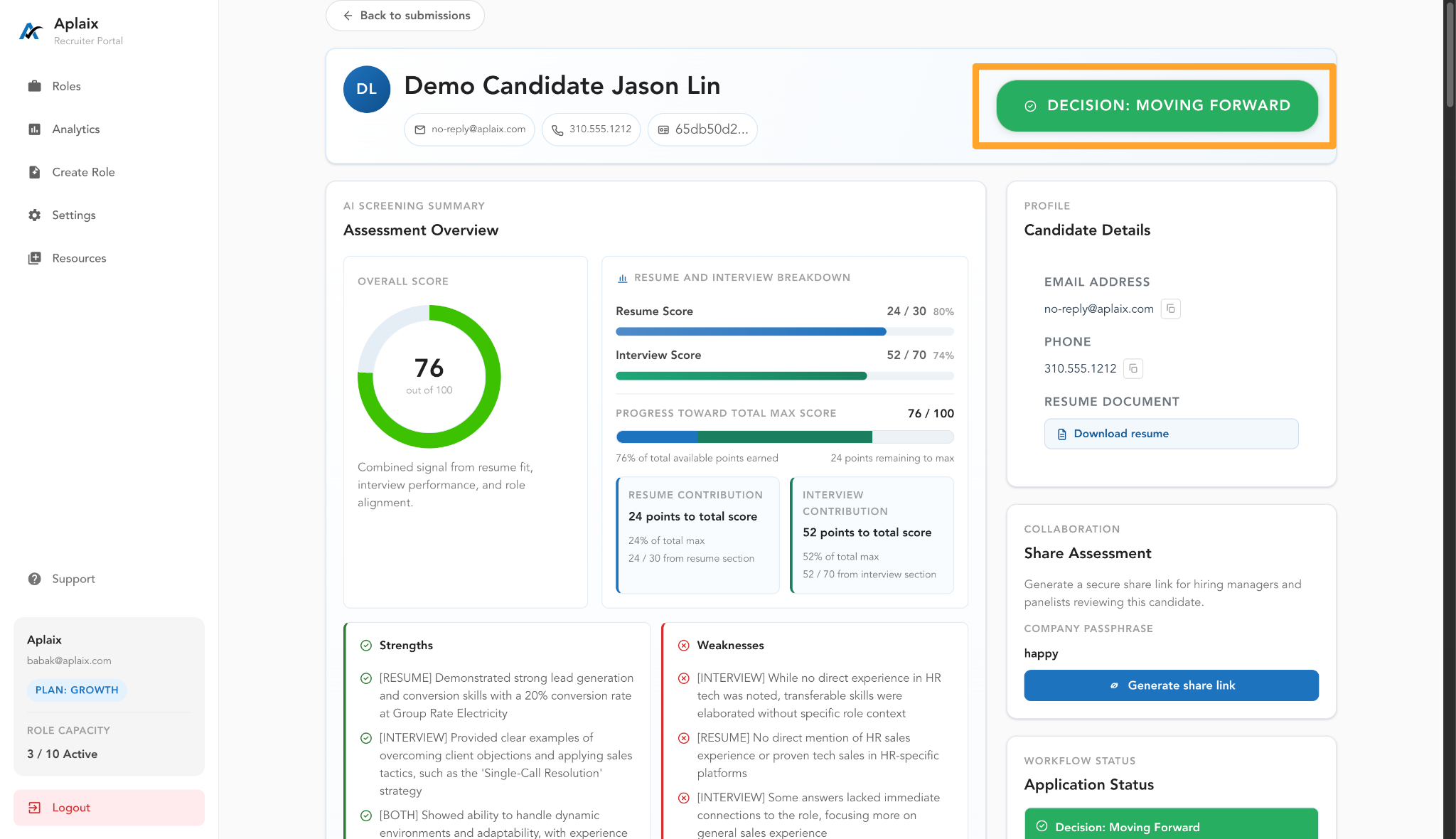Copy phone number using the copy icon
Viewport: 1456px width, 839px height.
point(1133,368)
